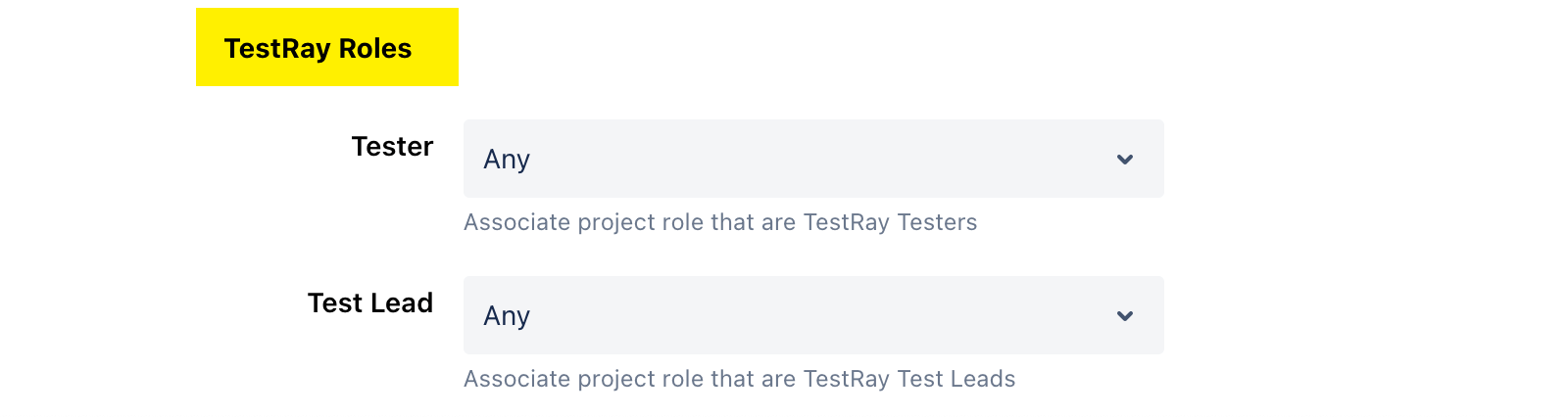Click the "Any" value in the Tester field
The height and width of the screenshot is (417, 1568).
(507, 160)
